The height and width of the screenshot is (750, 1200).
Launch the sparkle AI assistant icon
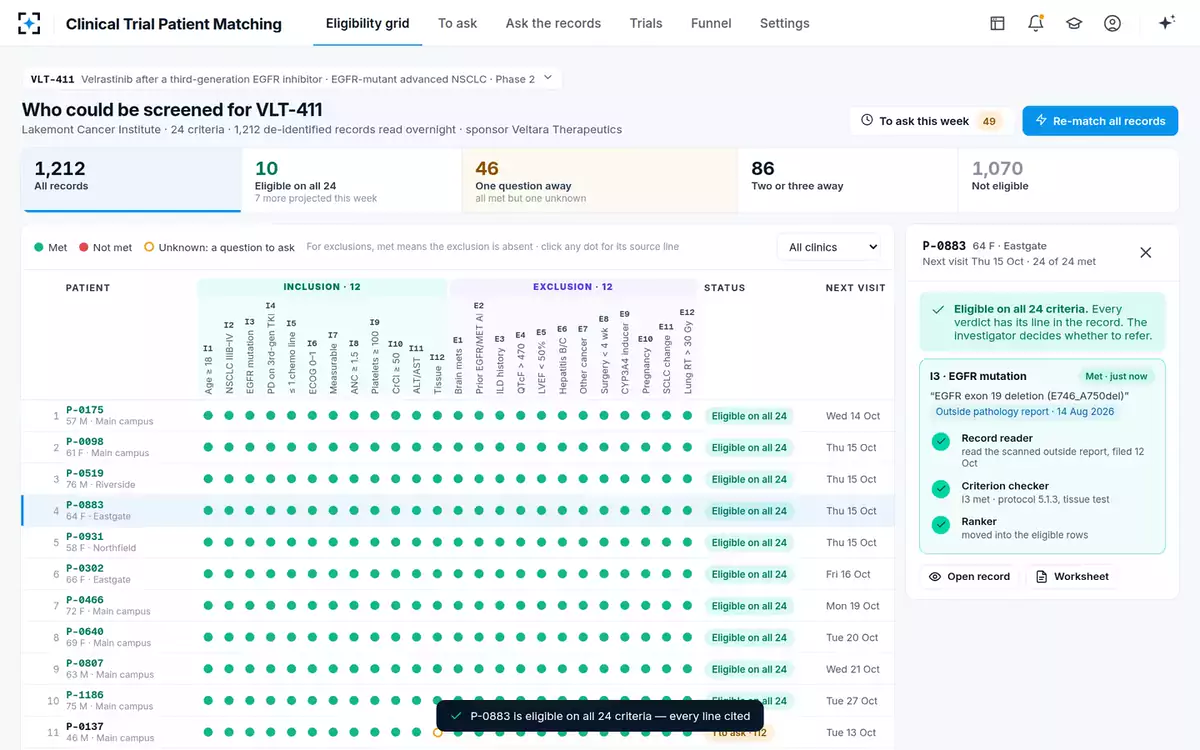[x=1166, y=23]
